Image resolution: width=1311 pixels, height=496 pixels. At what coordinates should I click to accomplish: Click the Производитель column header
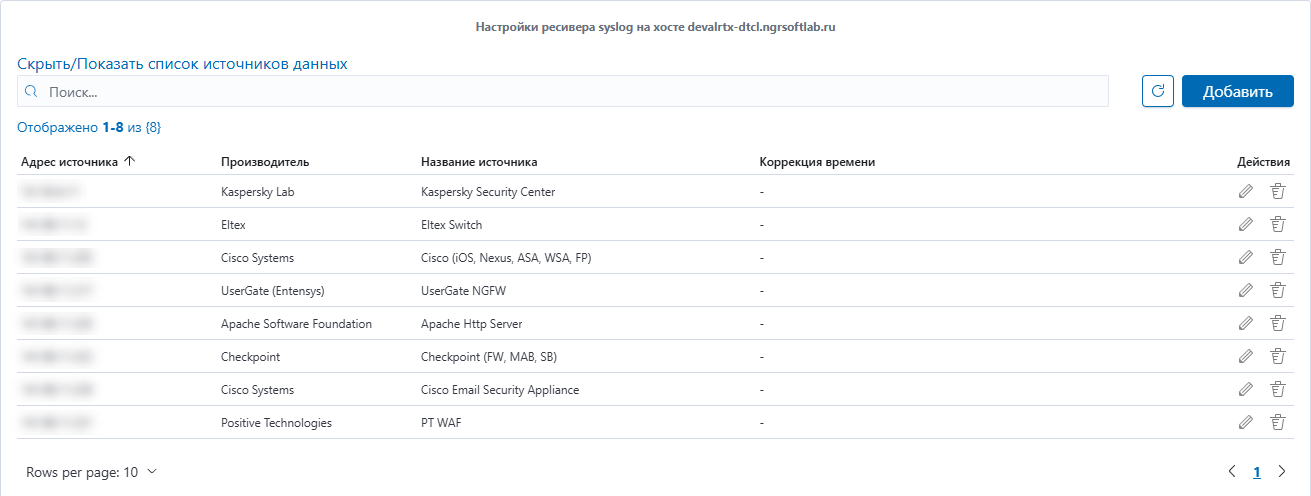(x=265, y=162)
